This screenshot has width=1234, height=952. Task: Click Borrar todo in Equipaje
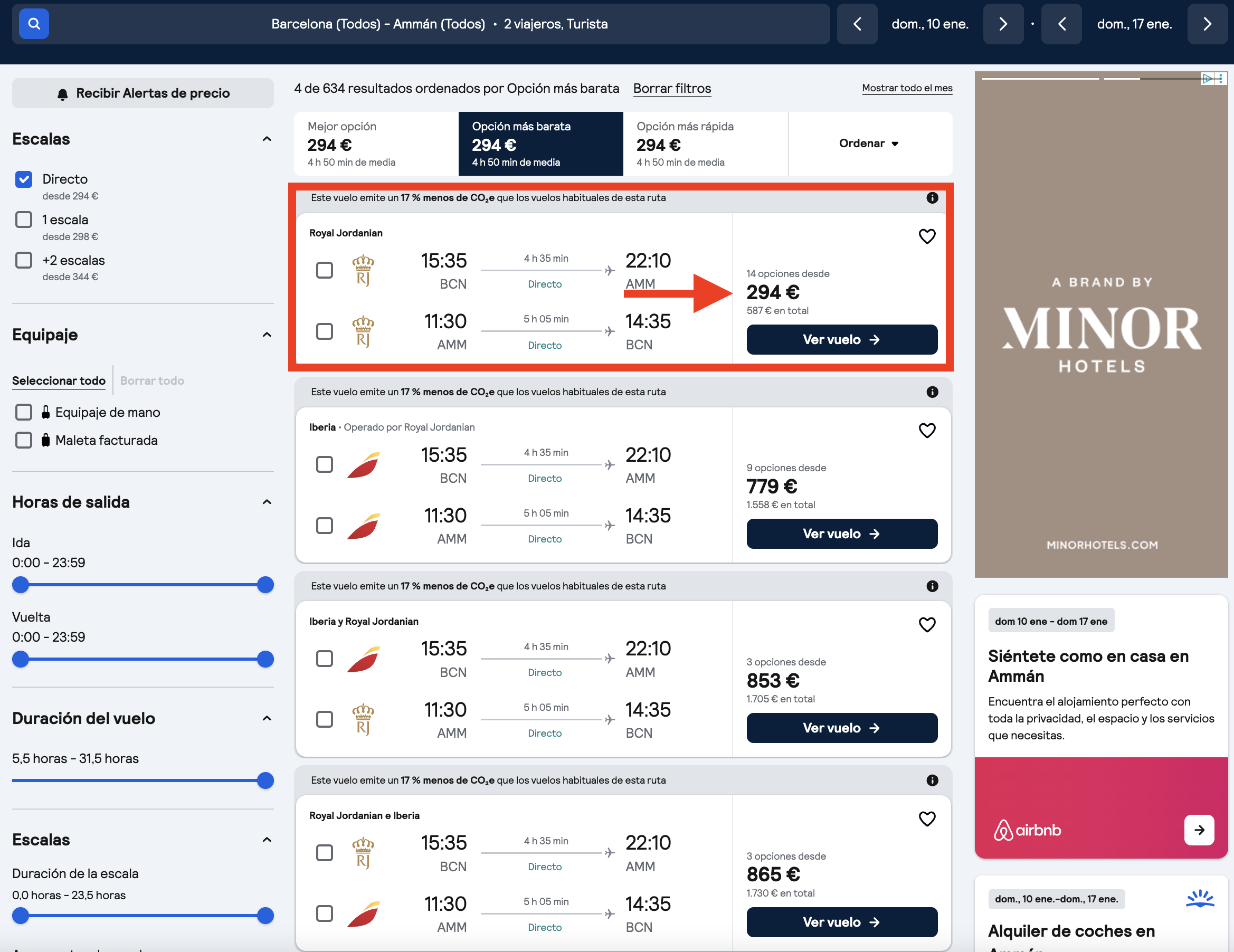pyautogui.click(x=152, y=381)
